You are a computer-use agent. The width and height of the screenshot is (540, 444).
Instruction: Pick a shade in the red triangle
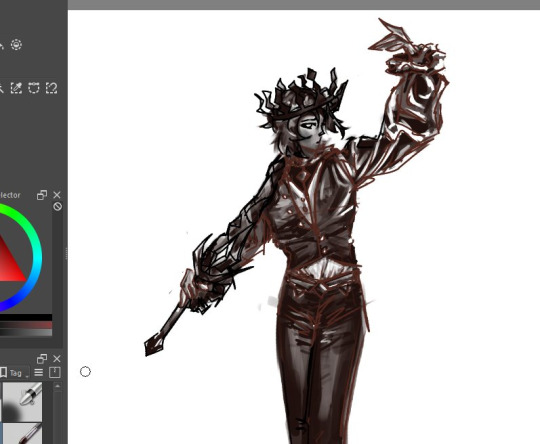click(x=9, y=265)
